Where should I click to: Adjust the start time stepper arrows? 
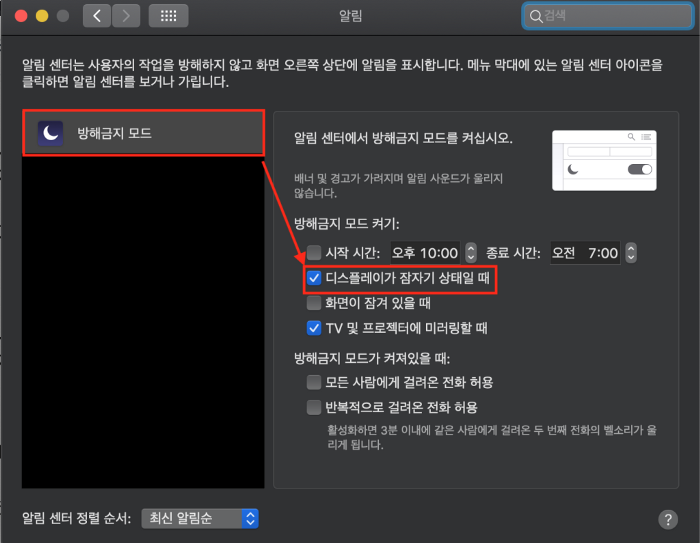coord(471,253)
